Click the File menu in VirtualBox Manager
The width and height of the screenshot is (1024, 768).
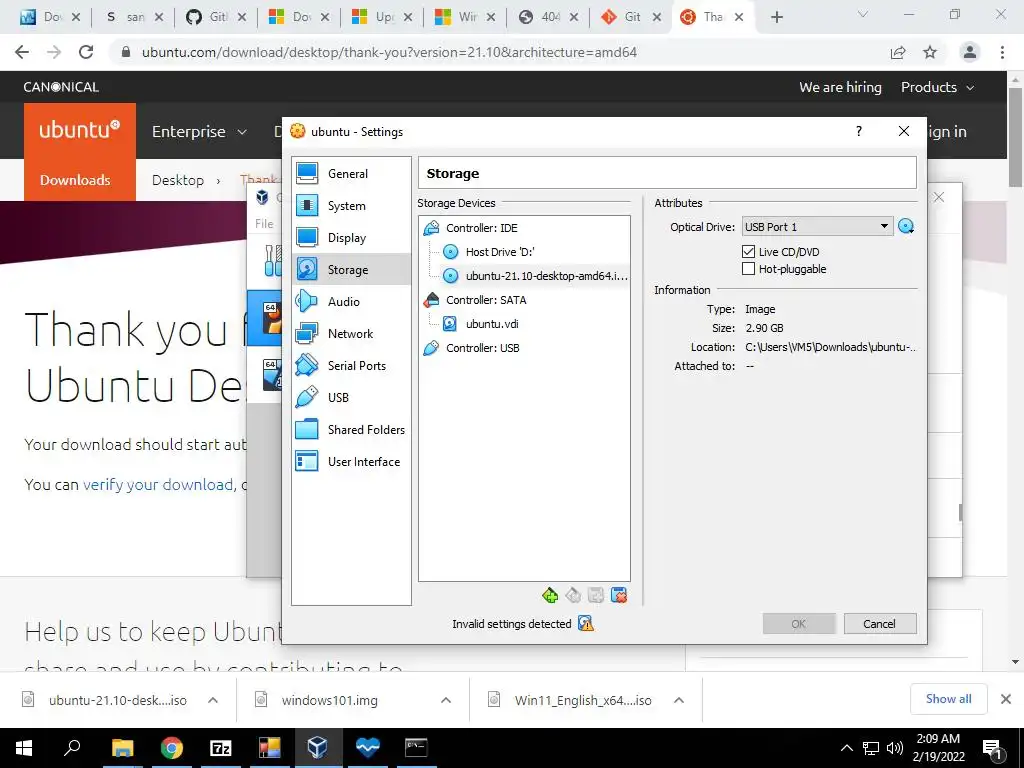pyautogui.click(x=264, y=223)
